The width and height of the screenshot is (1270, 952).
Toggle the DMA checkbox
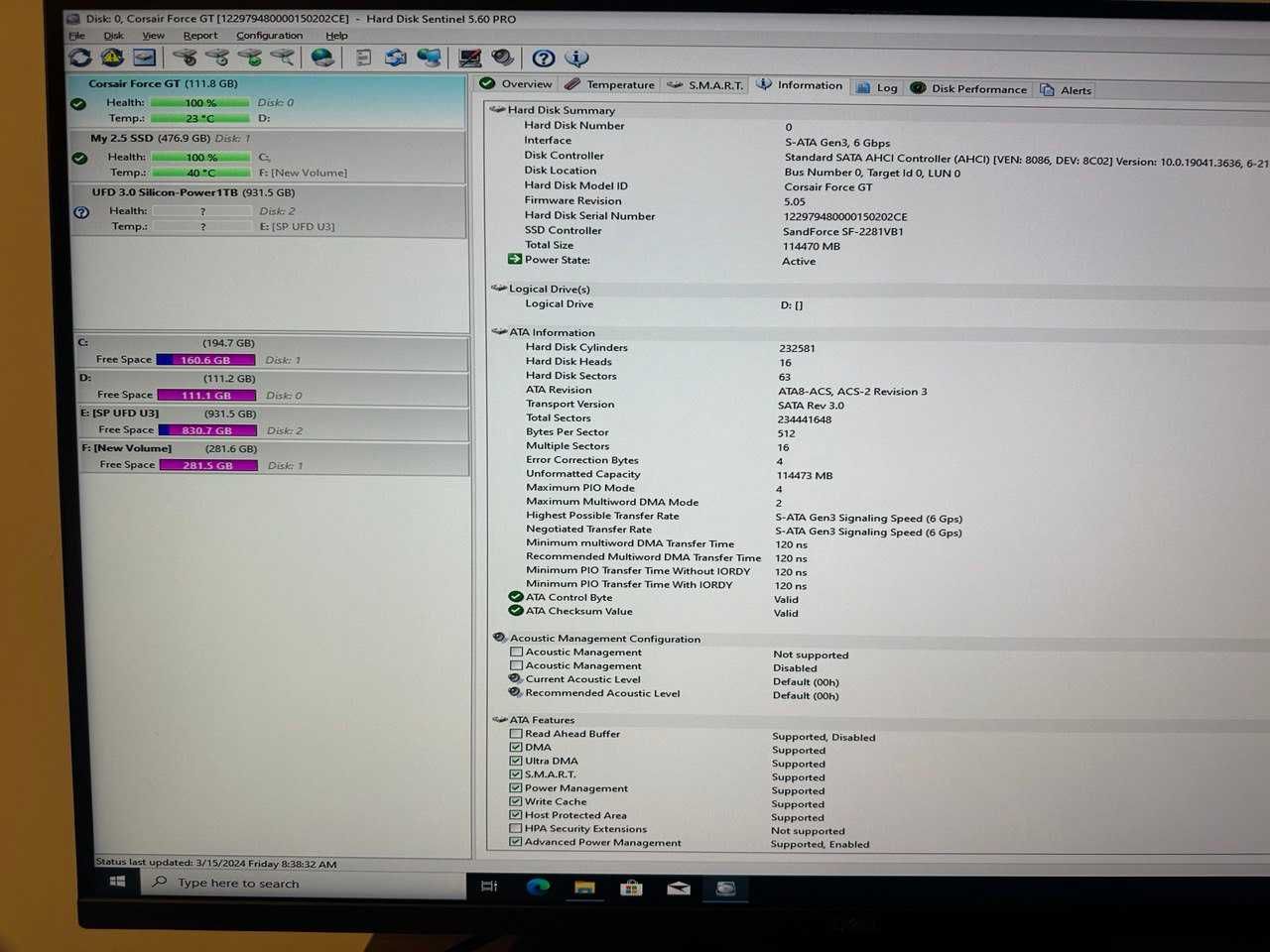coord(516,747)
